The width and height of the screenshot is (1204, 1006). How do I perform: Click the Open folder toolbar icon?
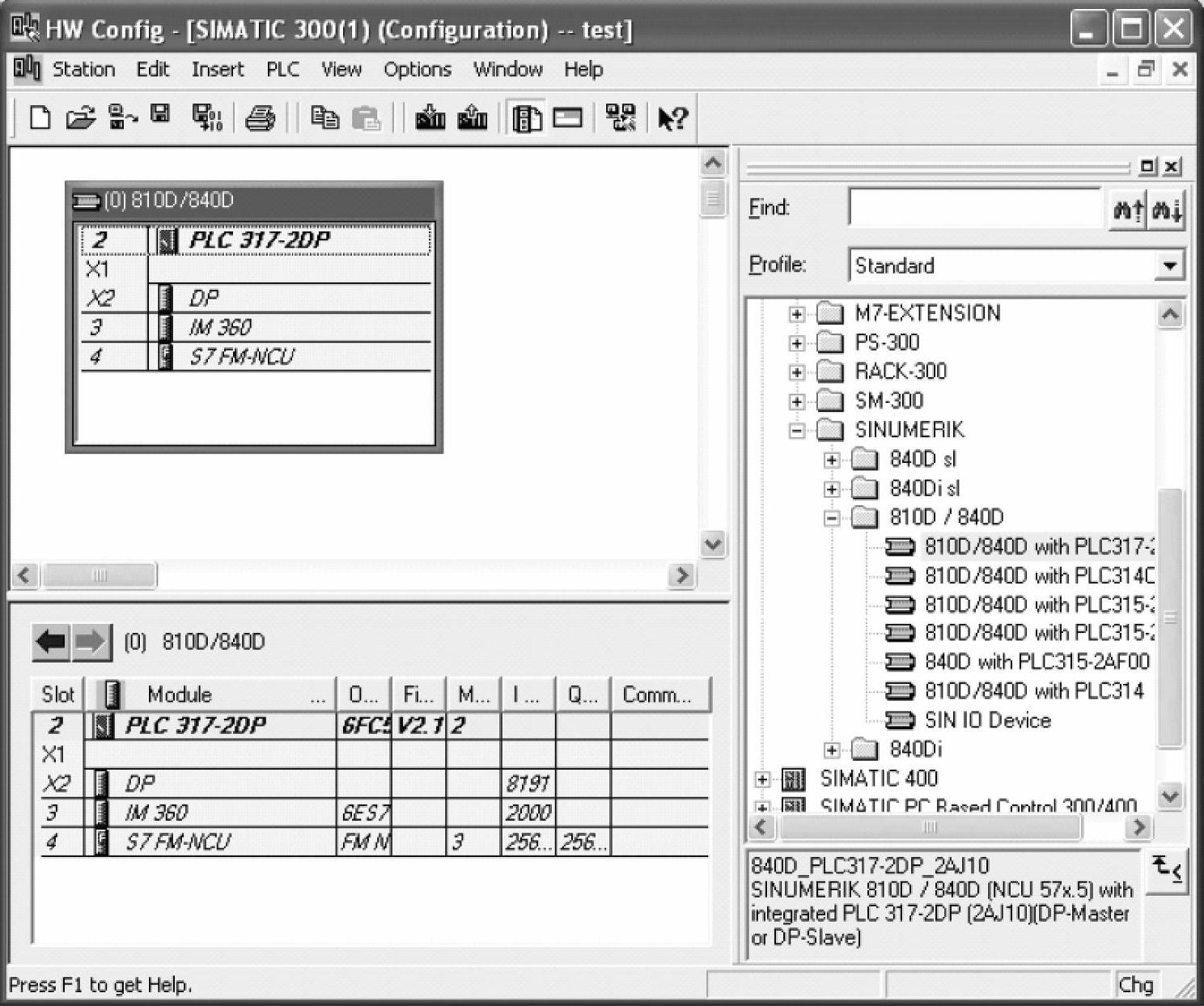pos(80,118)
